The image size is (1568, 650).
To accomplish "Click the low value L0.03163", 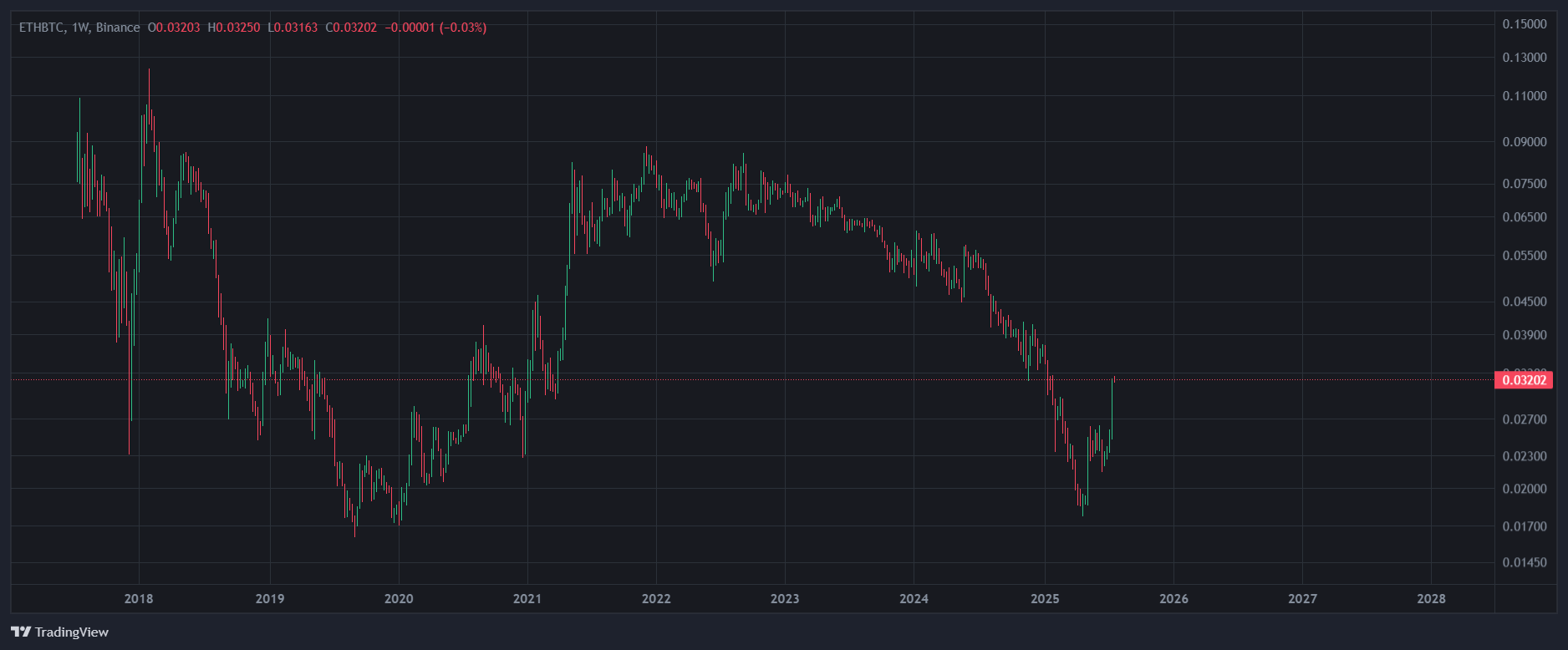I will [x=293, y=28].
